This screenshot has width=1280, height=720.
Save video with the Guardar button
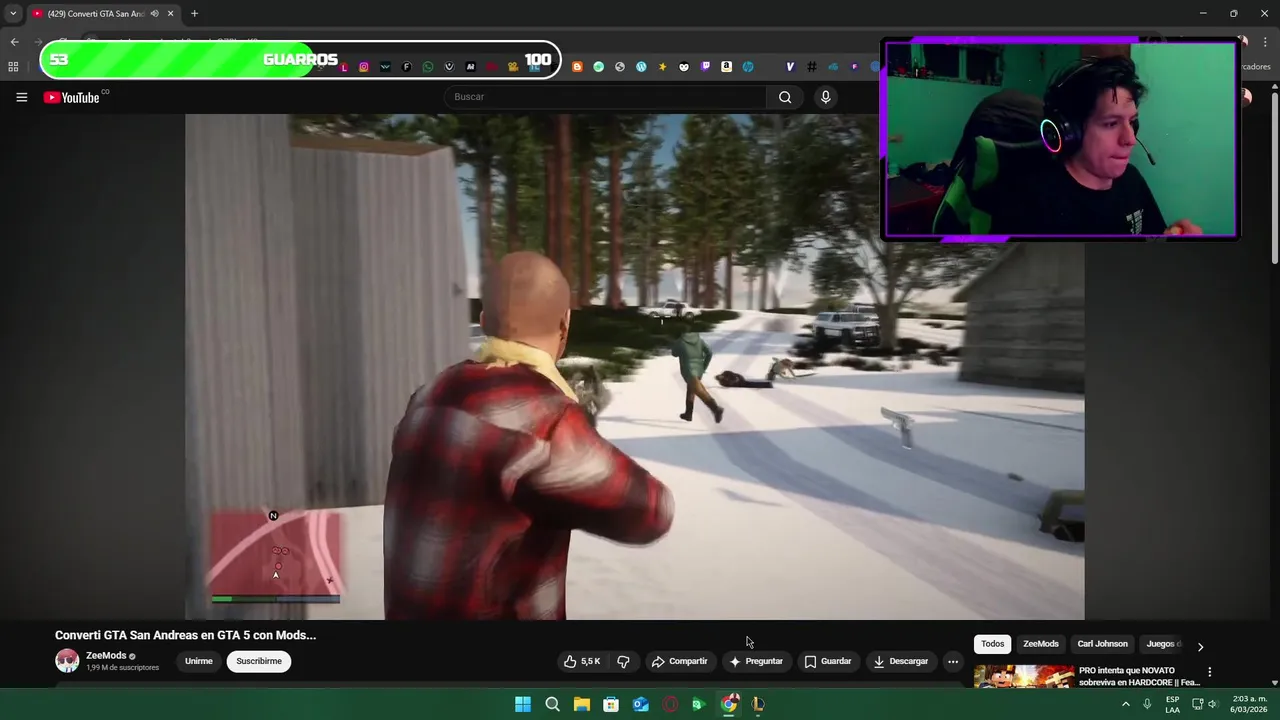click(828, 661)
